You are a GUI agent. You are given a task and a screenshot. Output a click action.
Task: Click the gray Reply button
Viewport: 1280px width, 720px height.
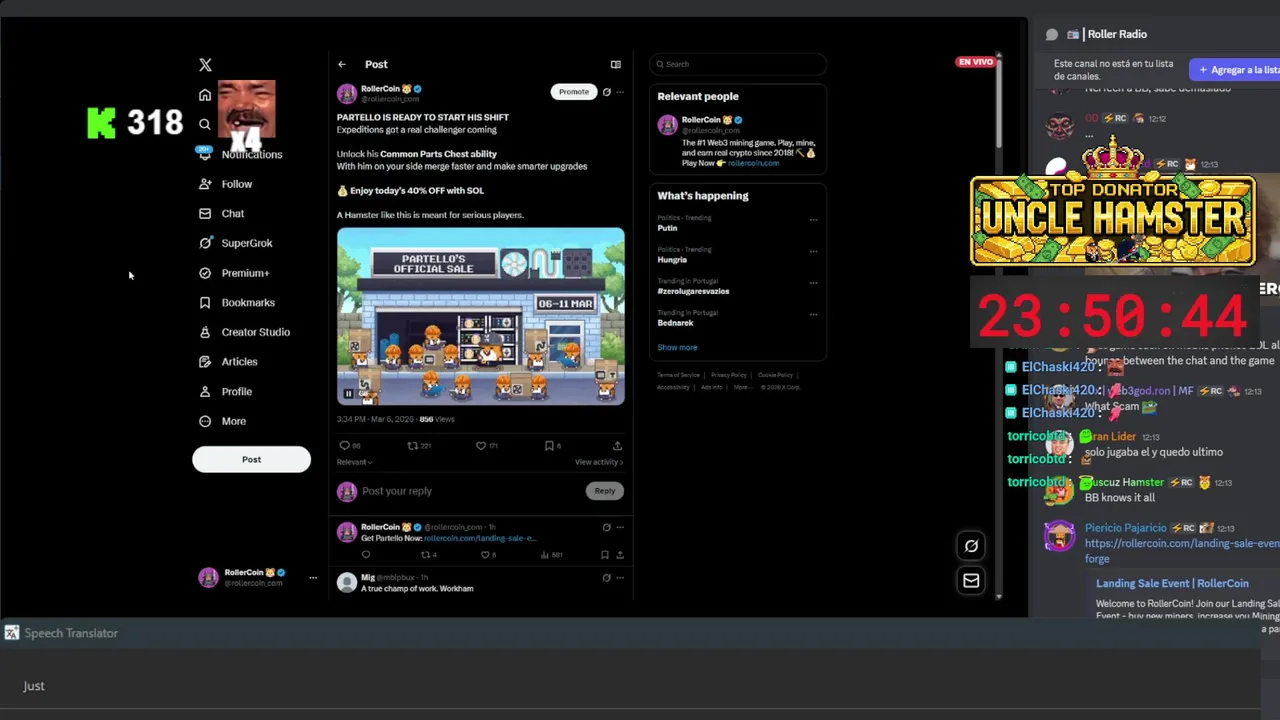point(605,491)
